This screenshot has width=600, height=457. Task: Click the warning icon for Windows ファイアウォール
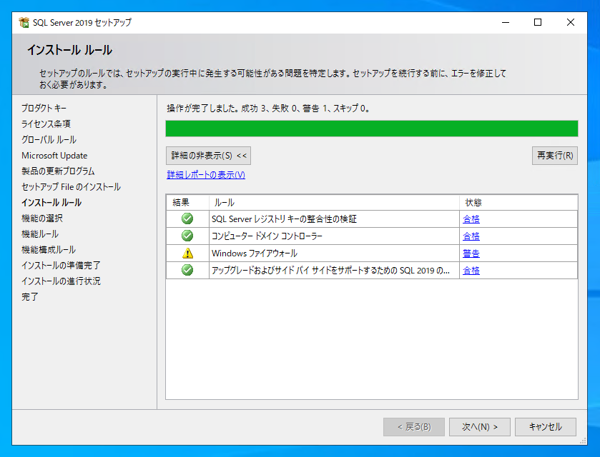(x=188, y=253)
